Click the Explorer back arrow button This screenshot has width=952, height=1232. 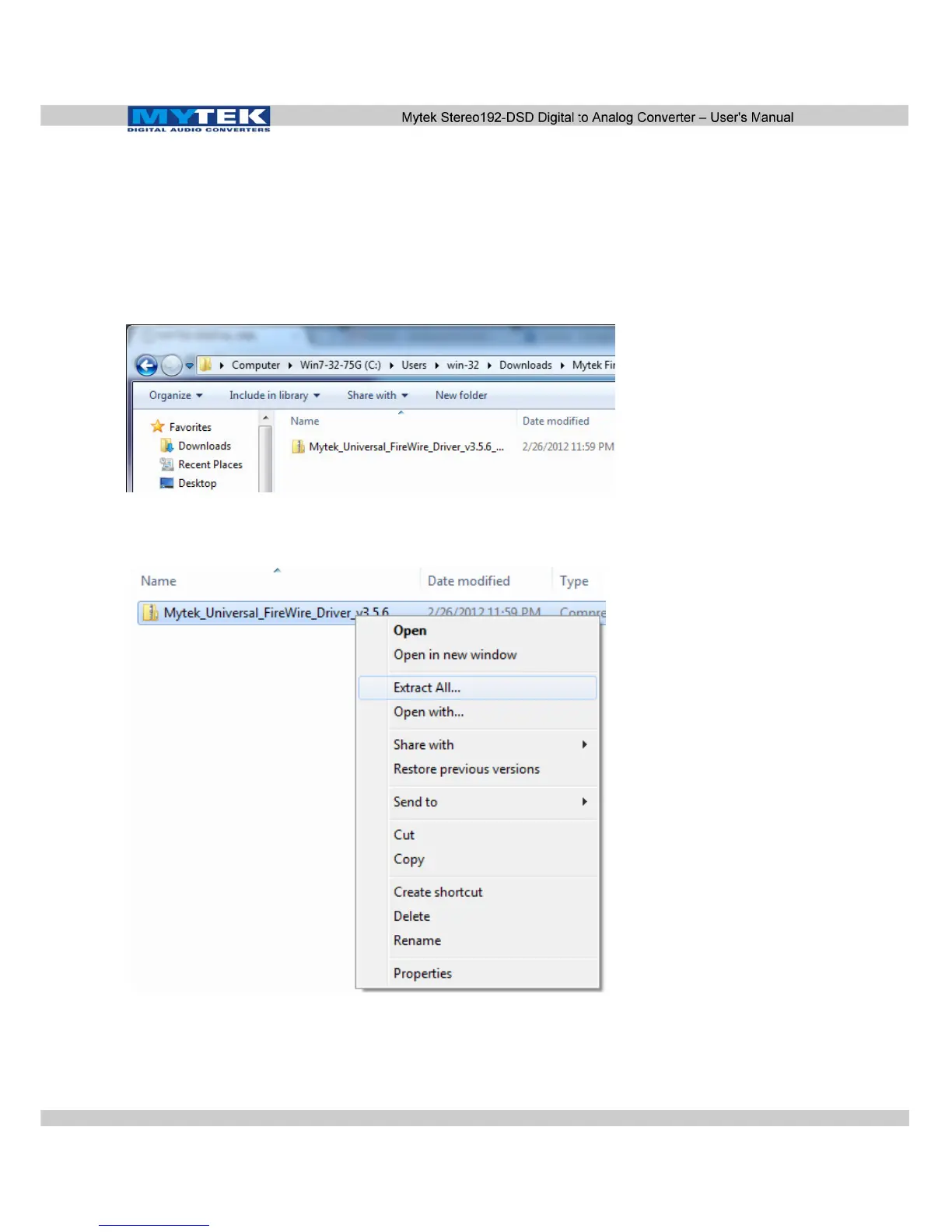(x=146, y=365)
